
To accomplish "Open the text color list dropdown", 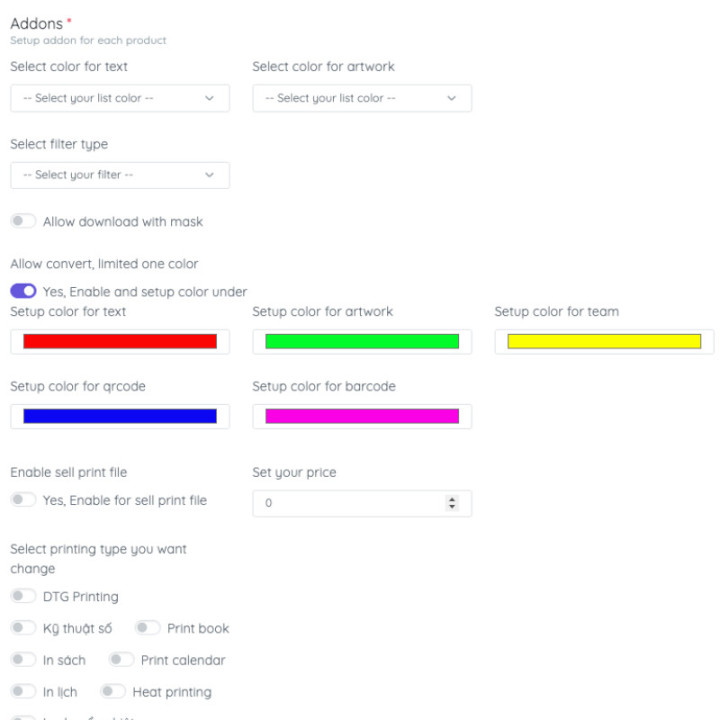I will (120, 98).
